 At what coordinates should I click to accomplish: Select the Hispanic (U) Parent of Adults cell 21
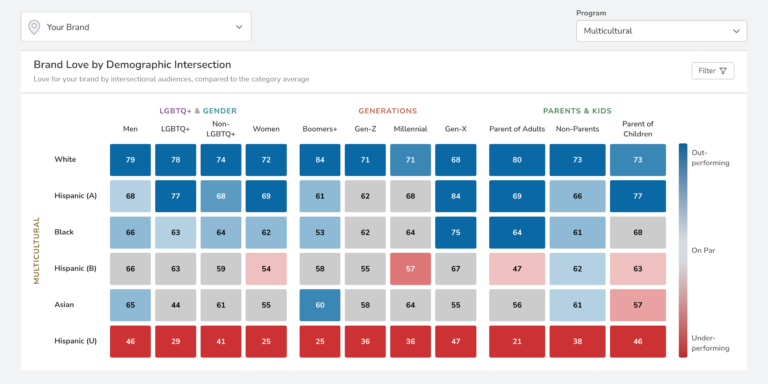[x=517, y=341]
